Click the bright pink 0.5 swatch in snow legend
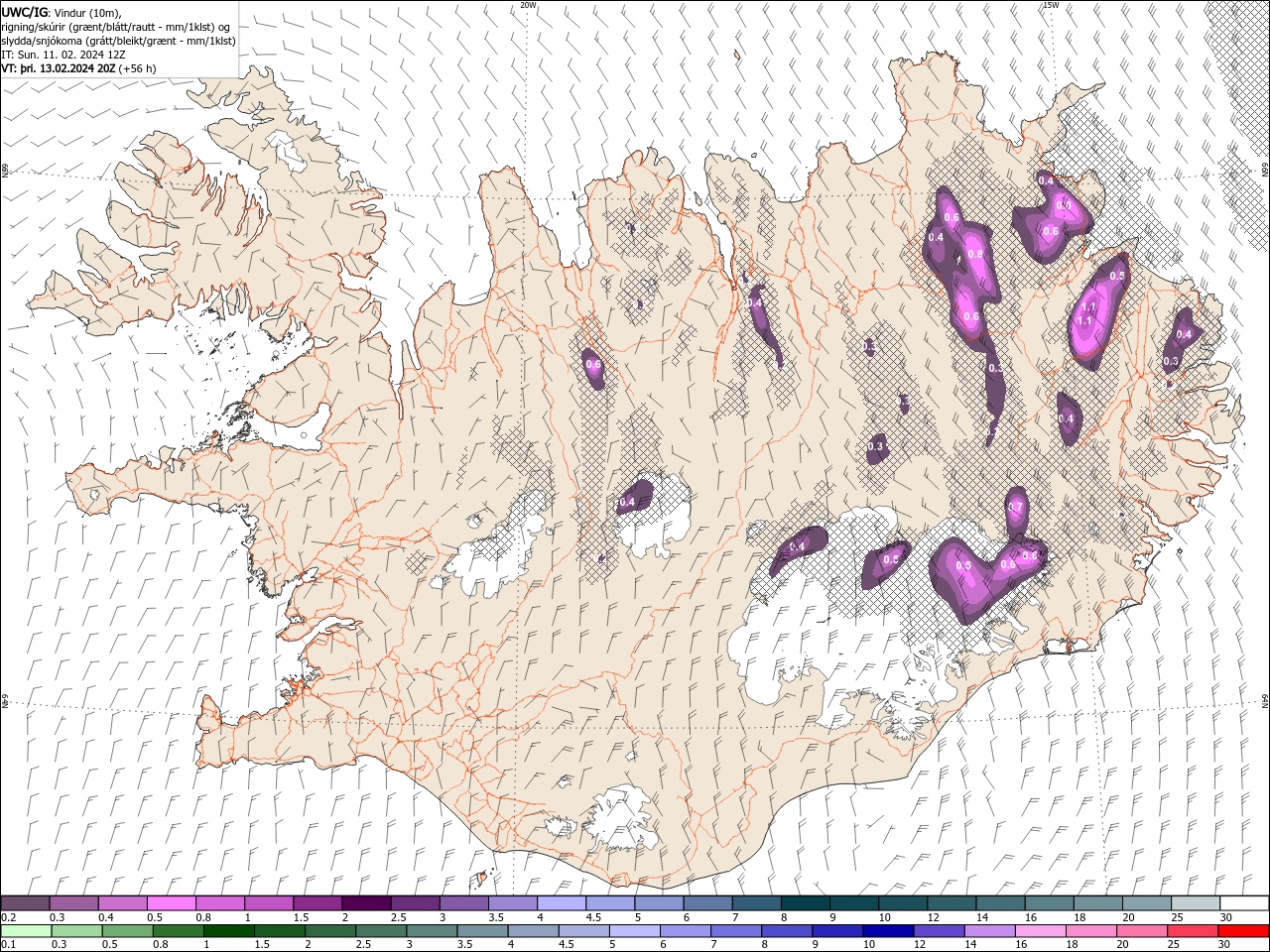Screen dimensions: 1270x952 [173, 903]
